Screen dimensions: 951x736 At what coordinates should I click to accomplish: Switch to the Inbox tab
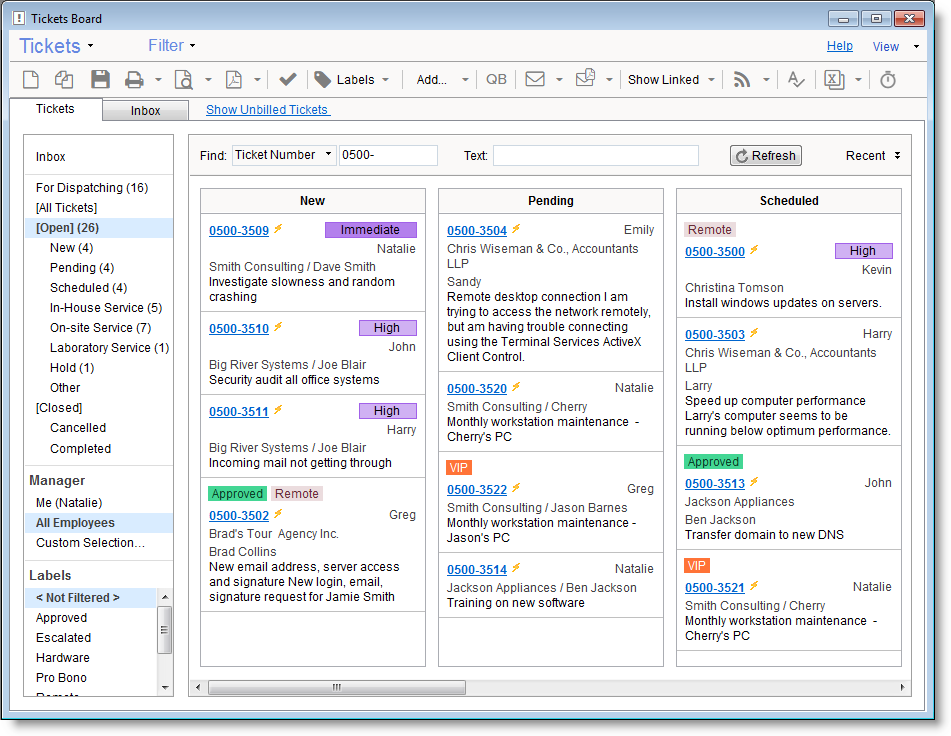145,111
